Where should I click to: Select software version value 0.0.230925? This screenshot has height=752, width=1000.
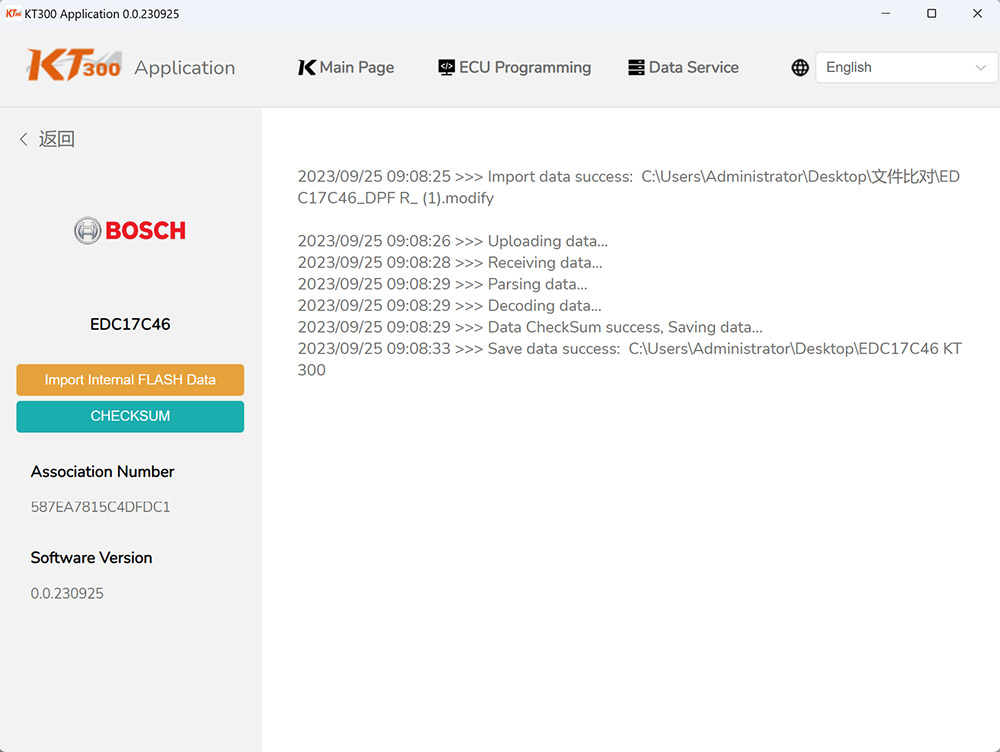click(67, 593)
